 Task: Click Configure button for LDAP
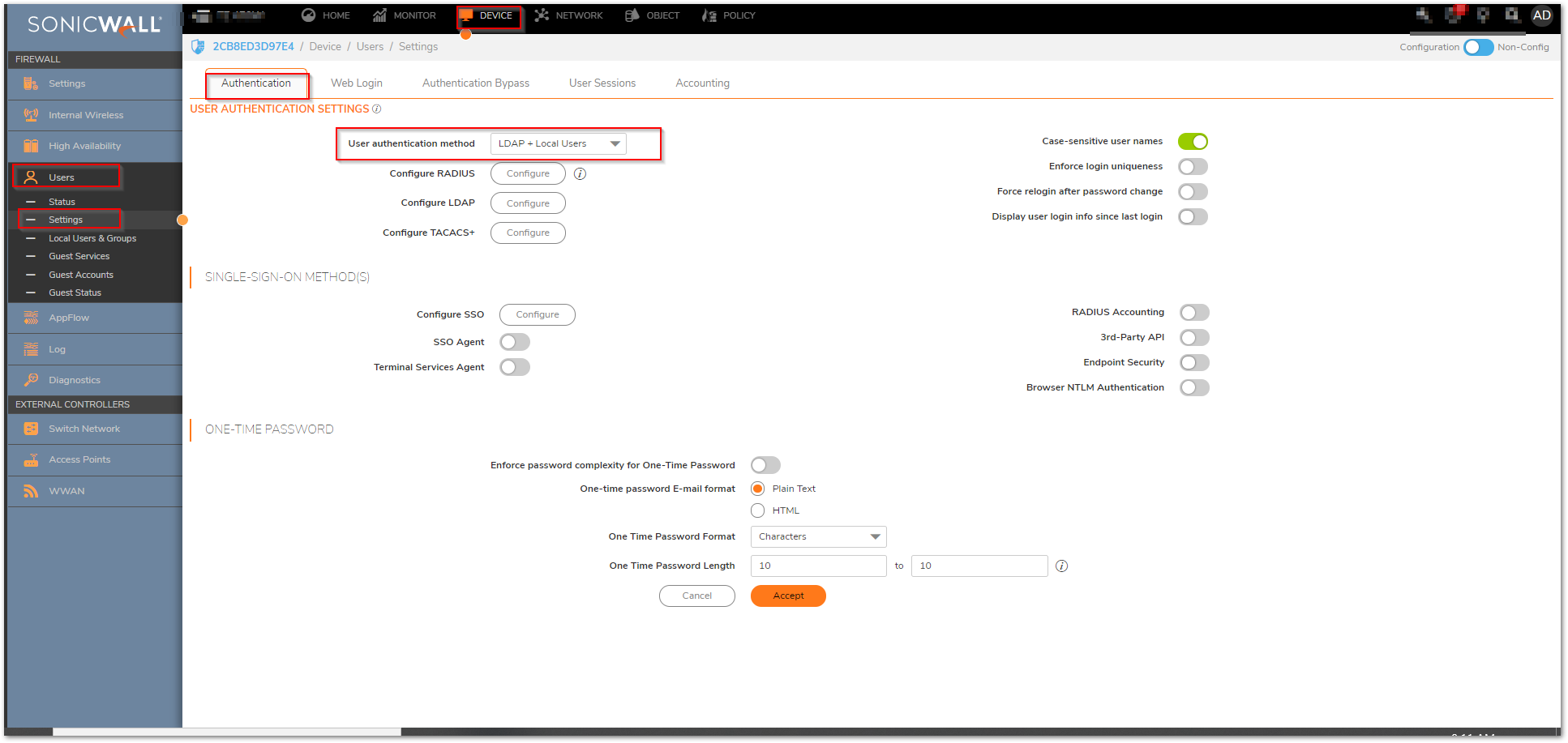pyautogui.click(x=528, y=203)
